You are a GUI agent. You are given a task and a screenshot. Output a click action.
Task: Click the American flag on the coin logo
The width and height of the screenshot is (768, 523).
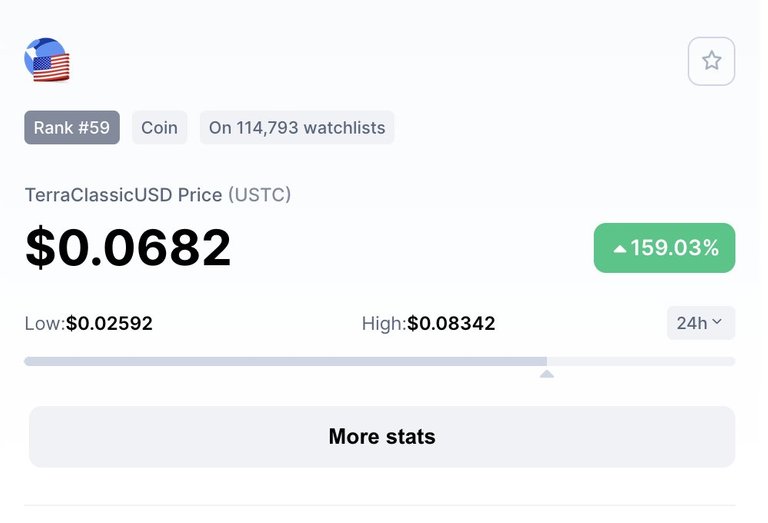51,68
